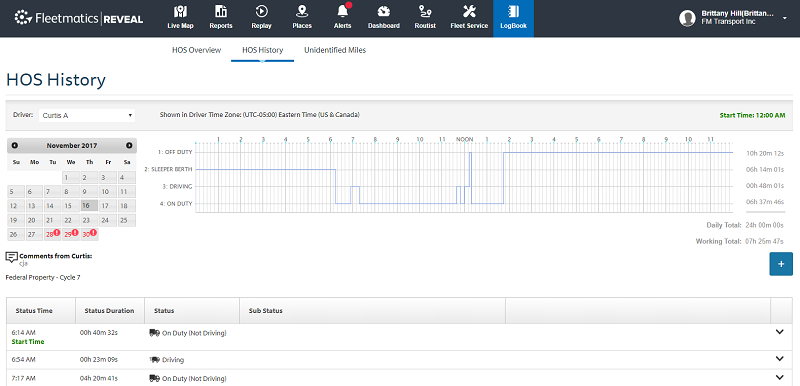
Task: Select November 22 in the calendar
Action: [x=70, y=220]
